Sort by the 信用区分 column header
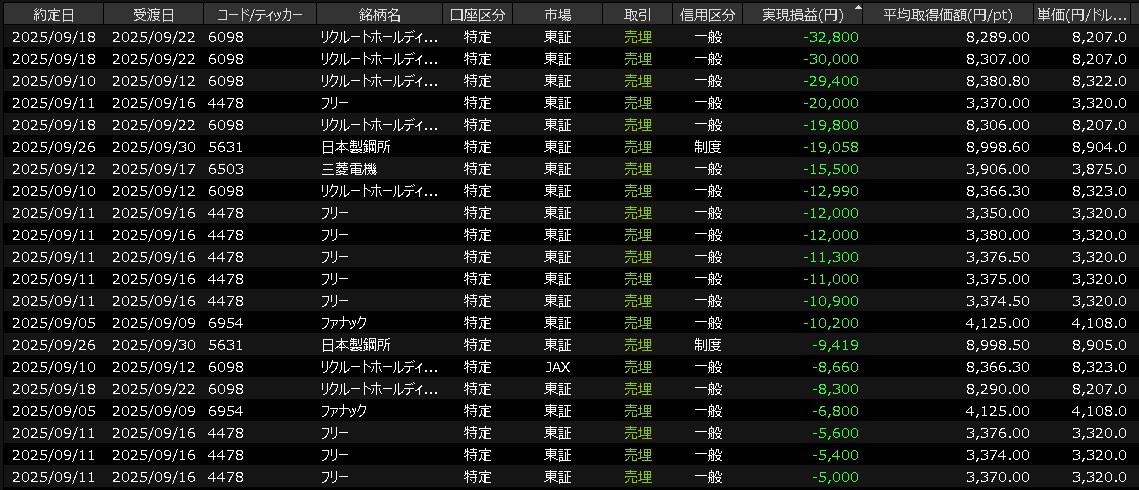Image resolution: width=1139 pixels, height=490 pixels. coord(707,15)
